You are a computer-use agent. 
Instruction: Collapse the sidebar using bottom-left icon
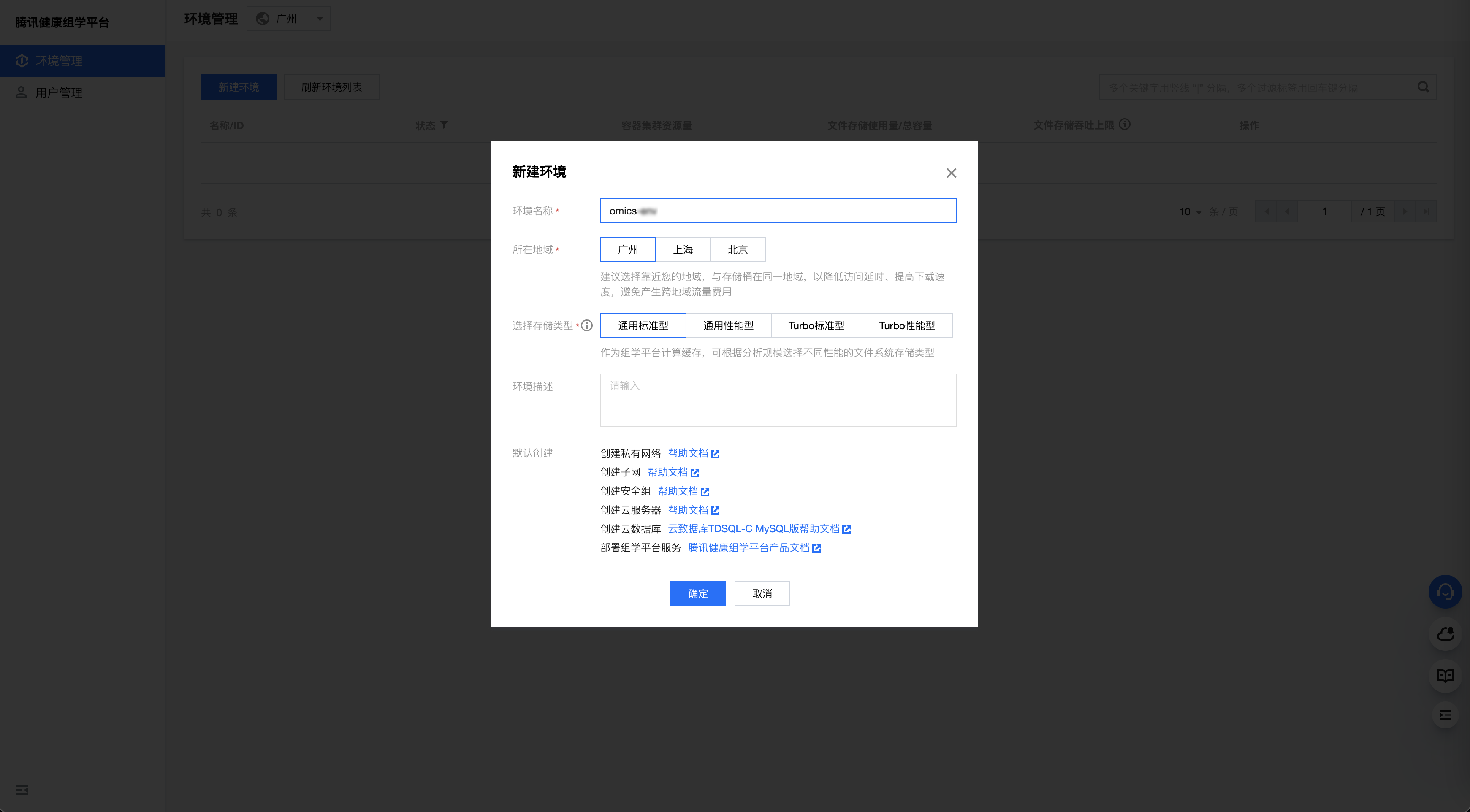[x=22, y=790]
